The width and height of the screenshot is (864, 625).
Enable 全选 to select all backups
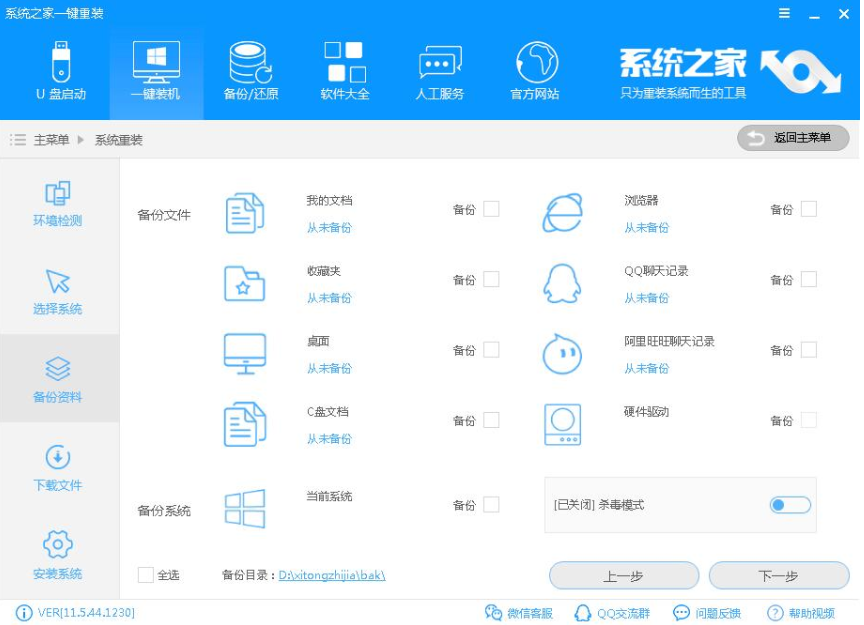click(x=144, y=575)
